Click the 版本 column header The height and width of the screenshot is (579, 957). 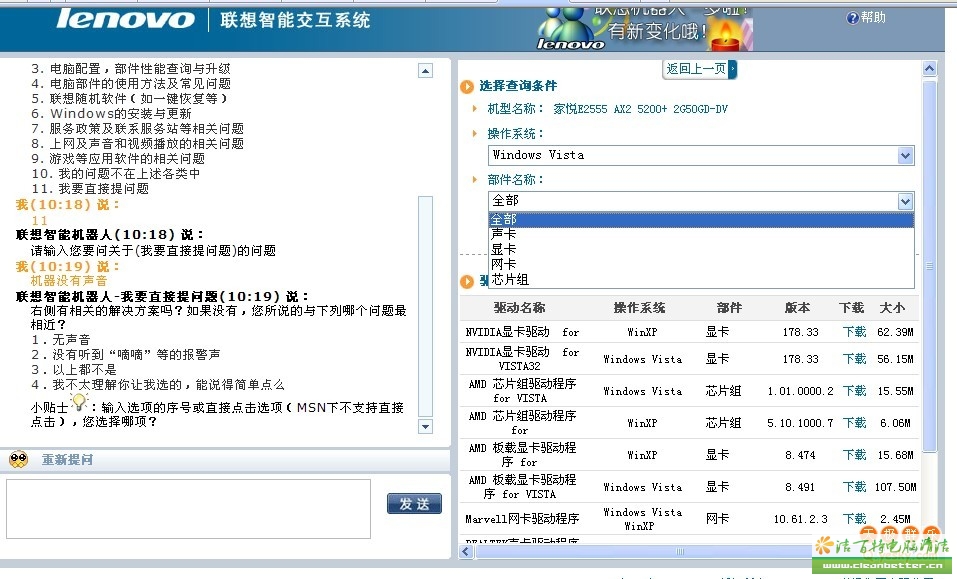[x=797, y=308]
